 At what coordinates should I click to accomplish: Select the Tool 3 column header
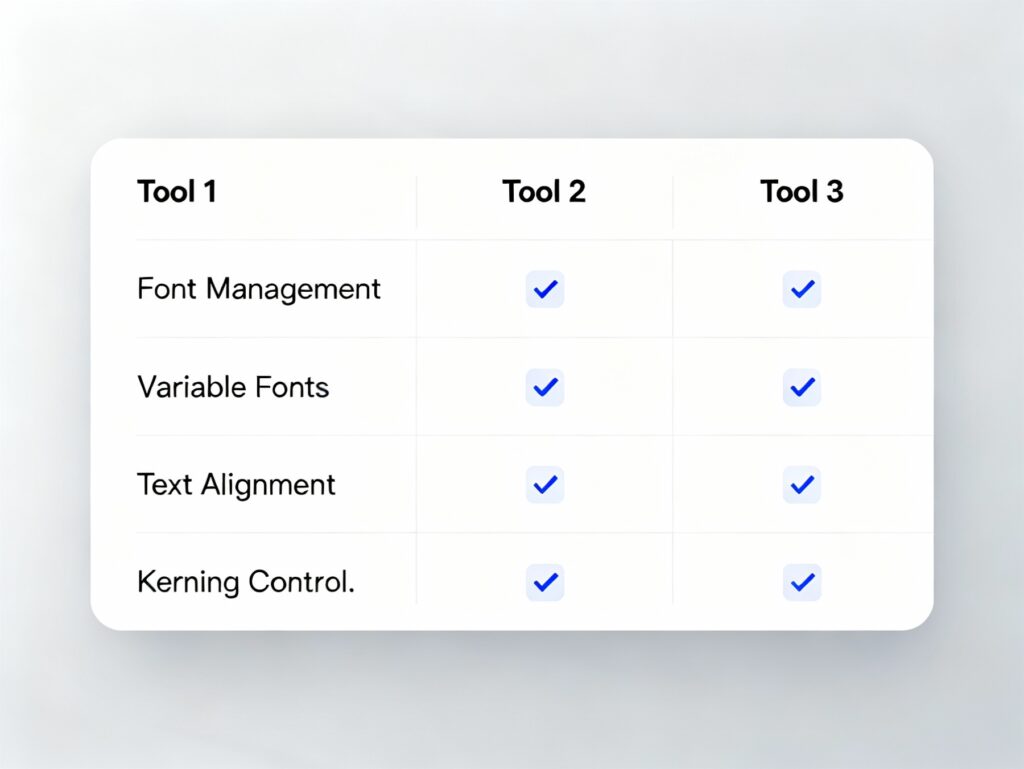coord(801,191)
